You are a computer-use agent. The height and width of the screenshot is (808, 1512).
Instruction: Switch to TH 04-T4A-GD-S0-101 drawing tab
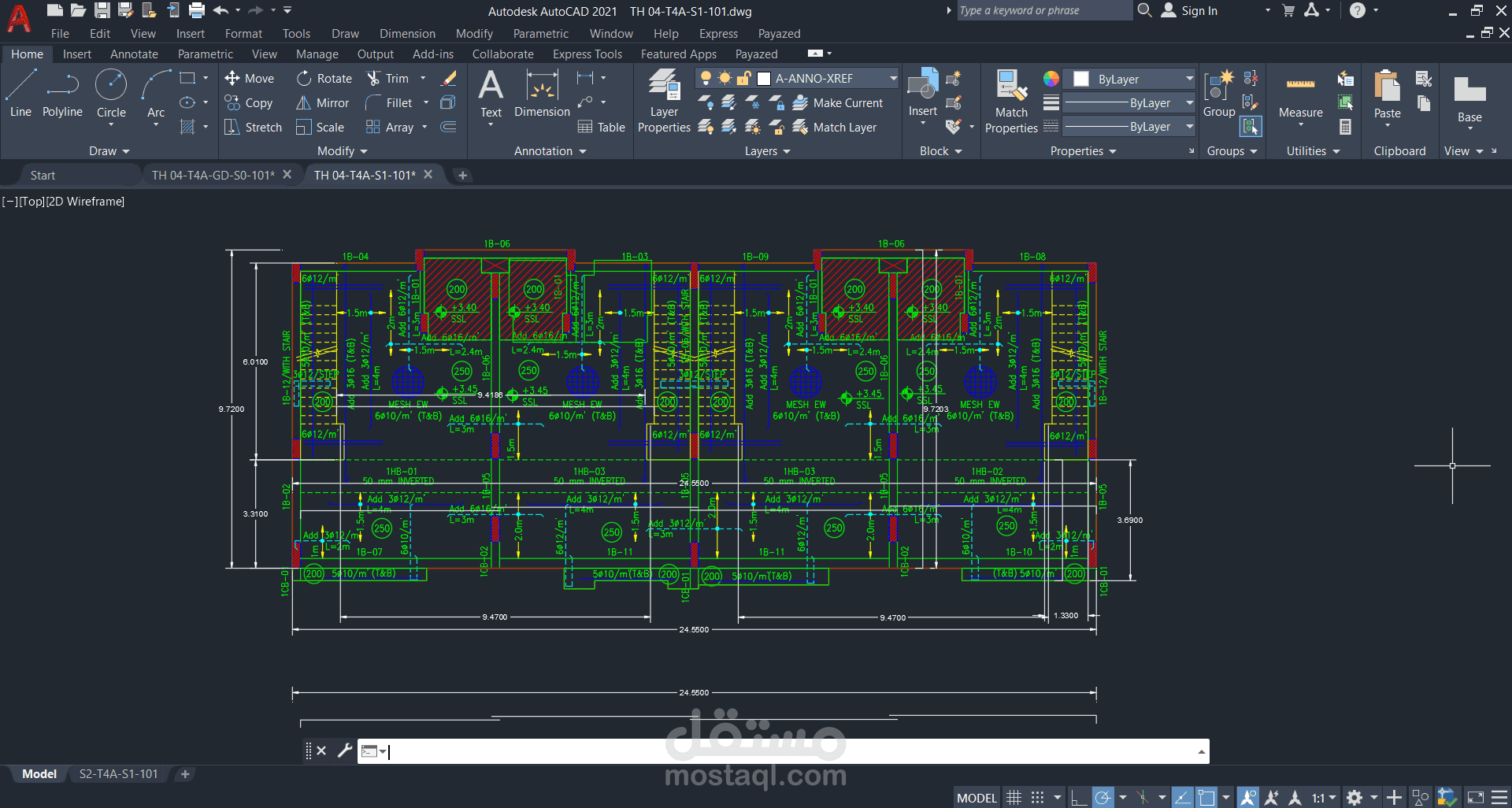pyautogui.click(x=213, y=175)
